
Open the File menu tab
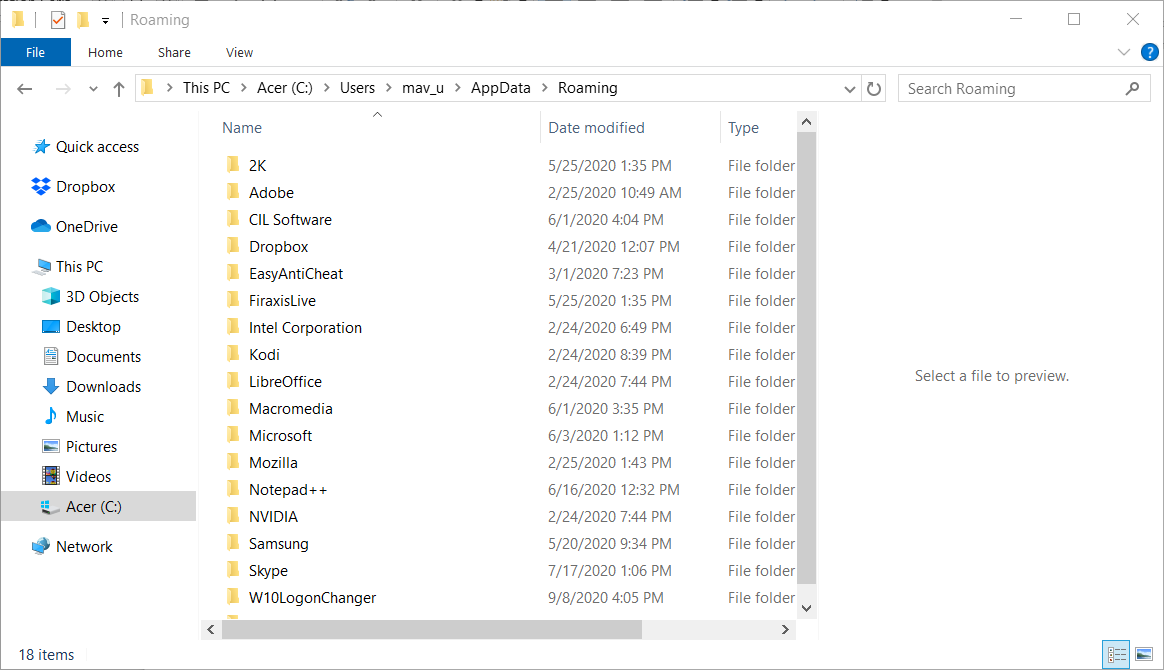(x=36, y=53)
